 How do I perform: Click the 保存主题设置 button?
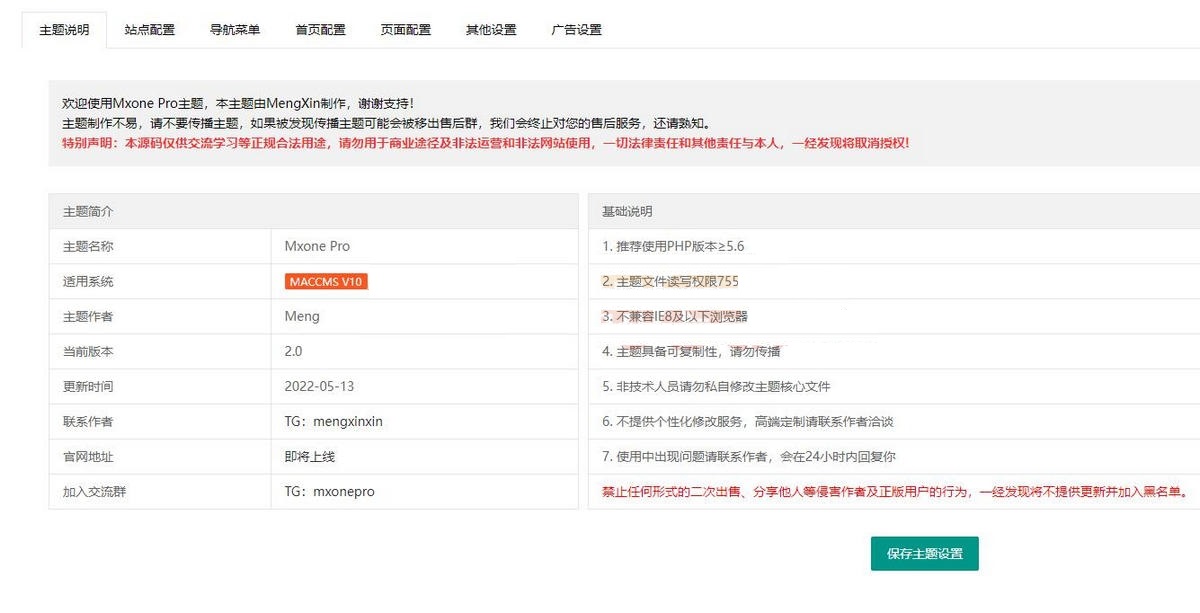[924, 554]
